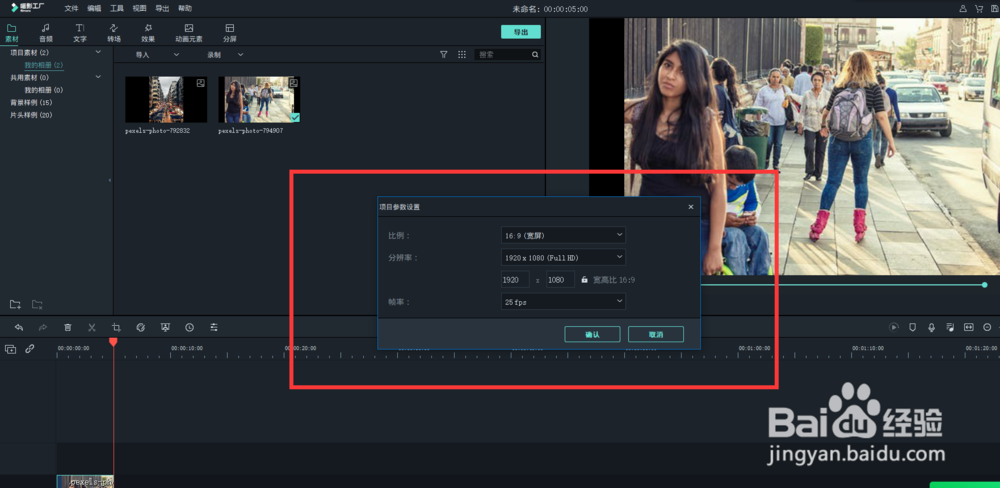Click the add track icon
1000x488 pixels.
coord(10,349)
